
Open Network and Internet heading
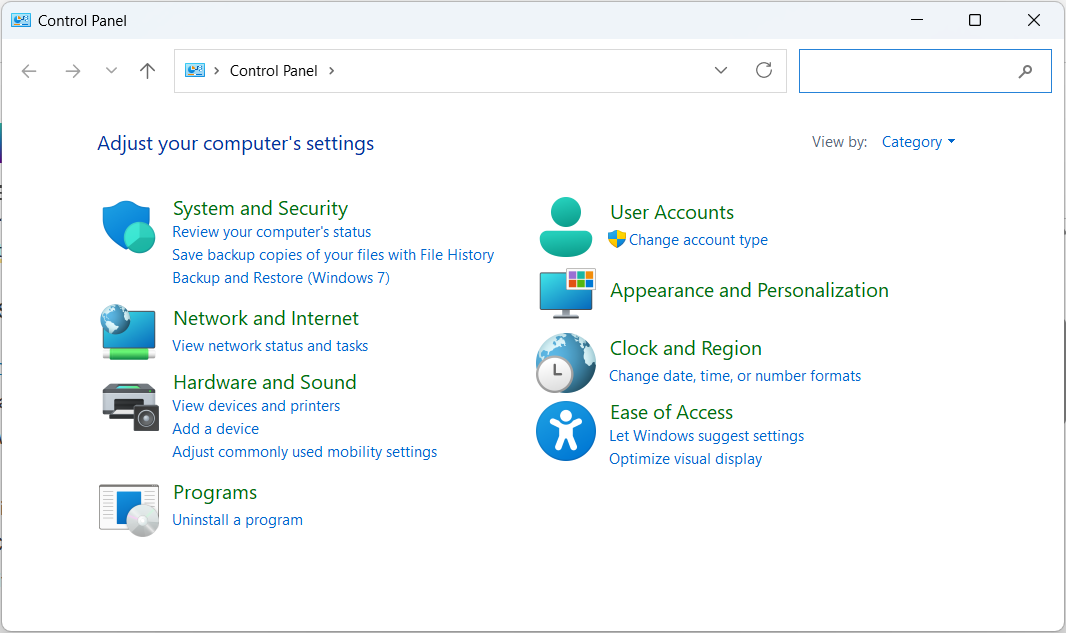click(x=266, y=318)
